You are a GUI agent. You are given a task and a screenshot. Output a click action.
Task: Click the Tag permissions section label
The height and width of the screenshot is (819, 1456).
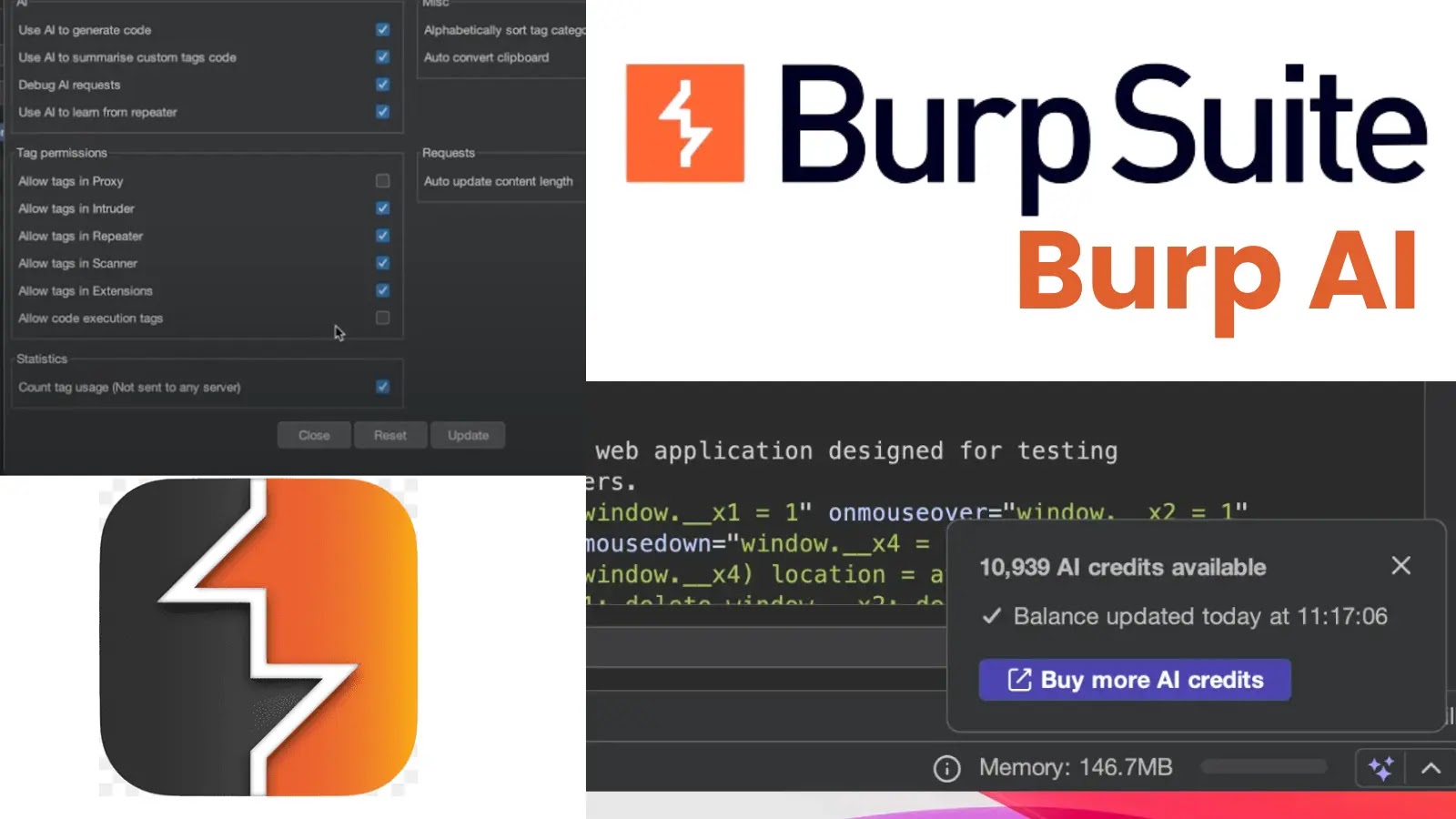[x=62, y=153]
